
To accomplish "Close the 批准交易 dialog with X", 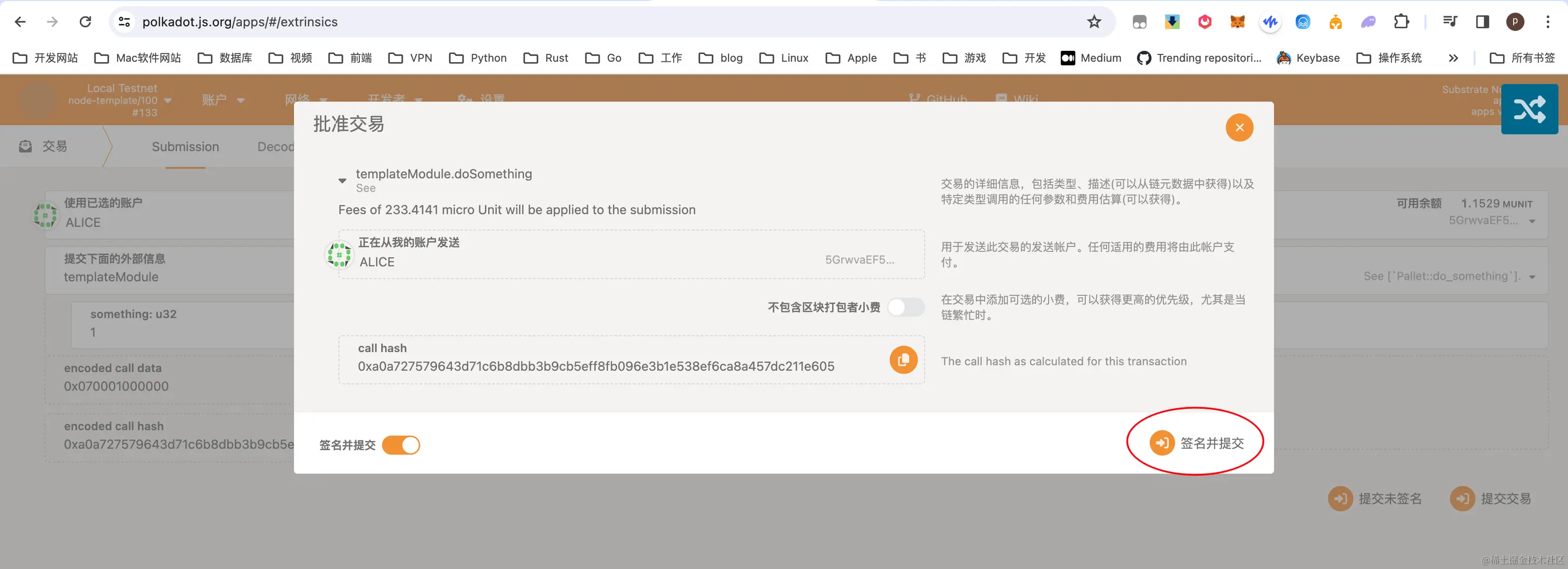I will click(1239, 127).
